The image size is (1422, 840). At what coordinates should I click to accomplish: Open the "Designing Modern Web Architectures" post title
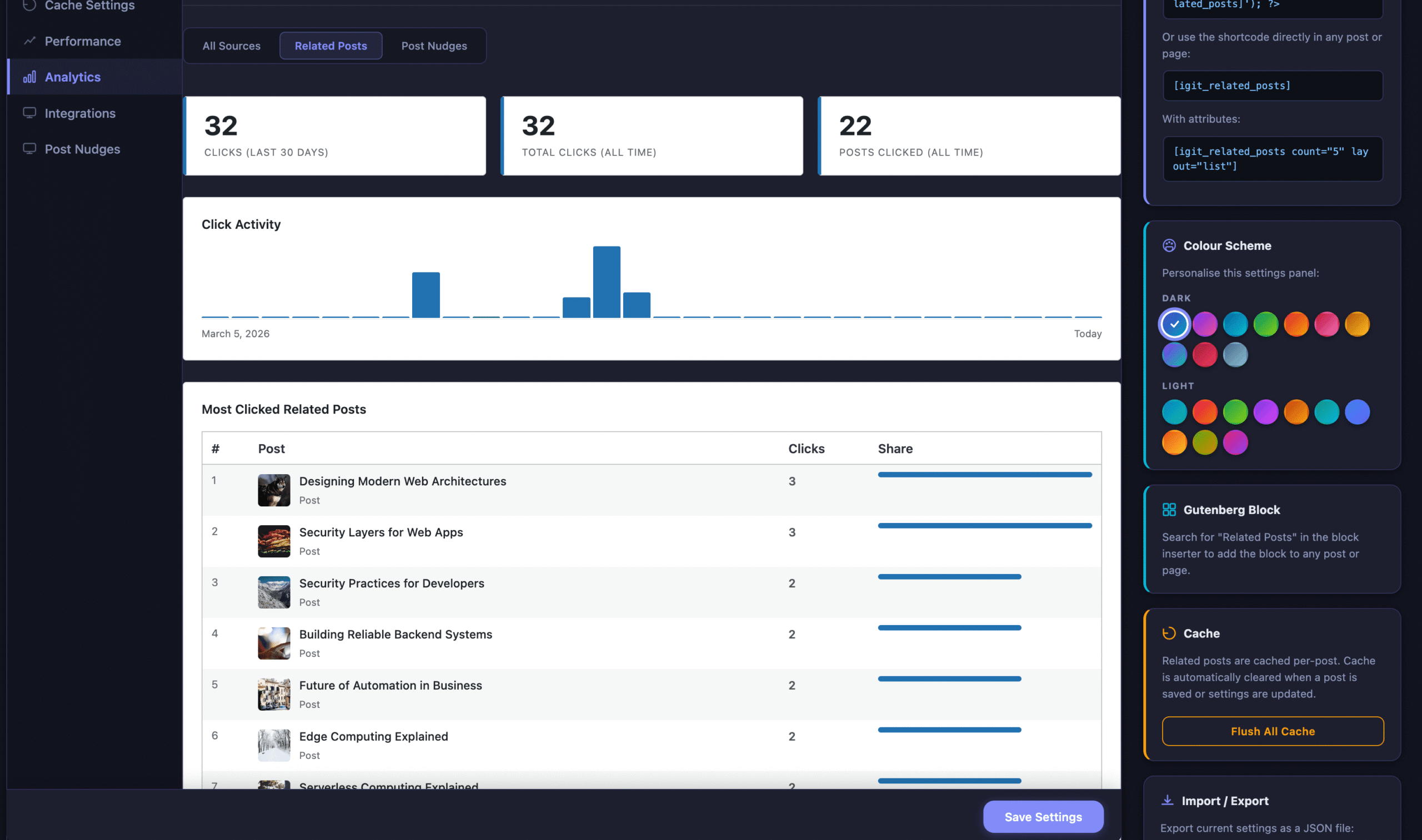pos(402,481)
